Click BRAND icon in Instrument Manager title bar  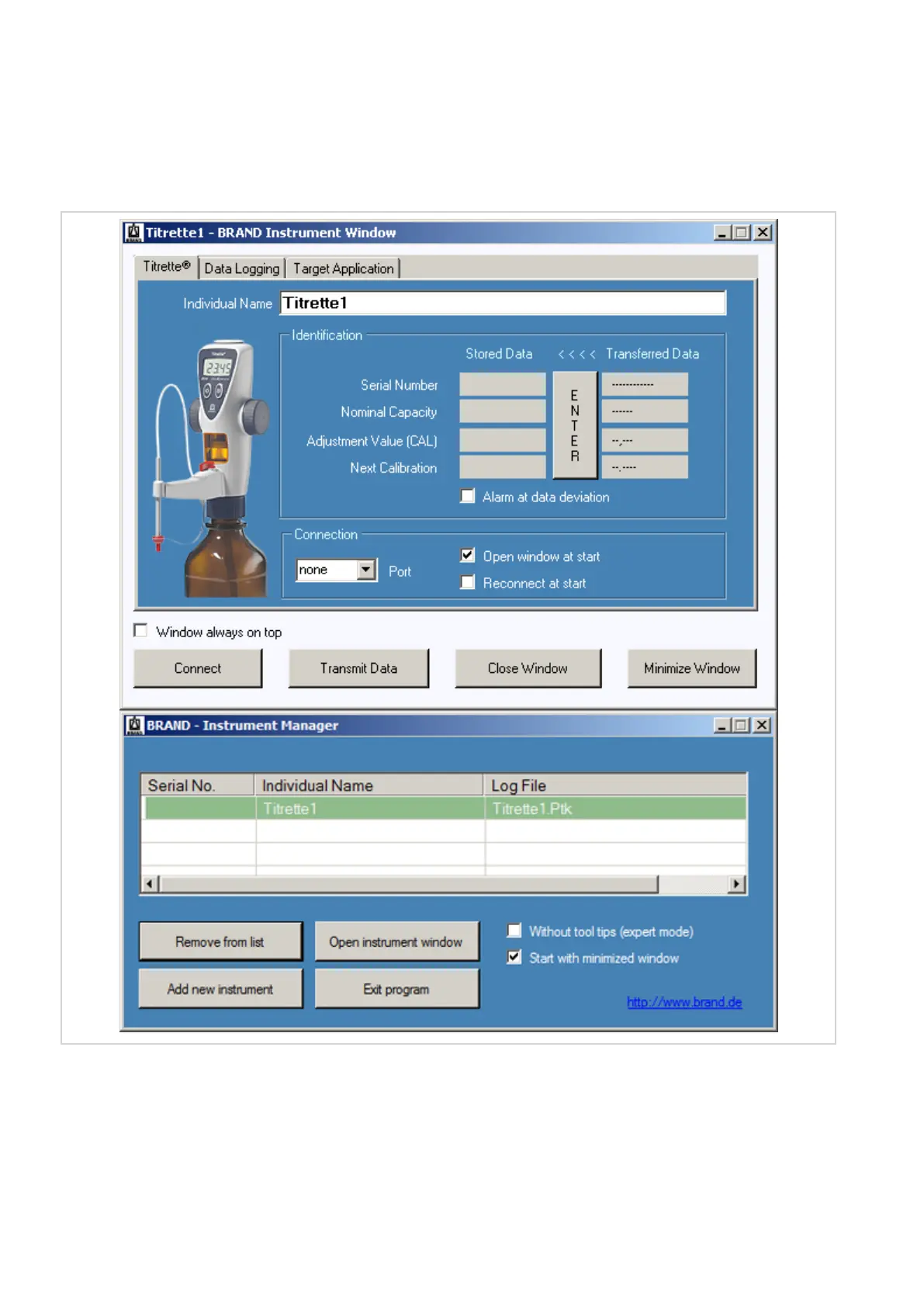[135, 725]
